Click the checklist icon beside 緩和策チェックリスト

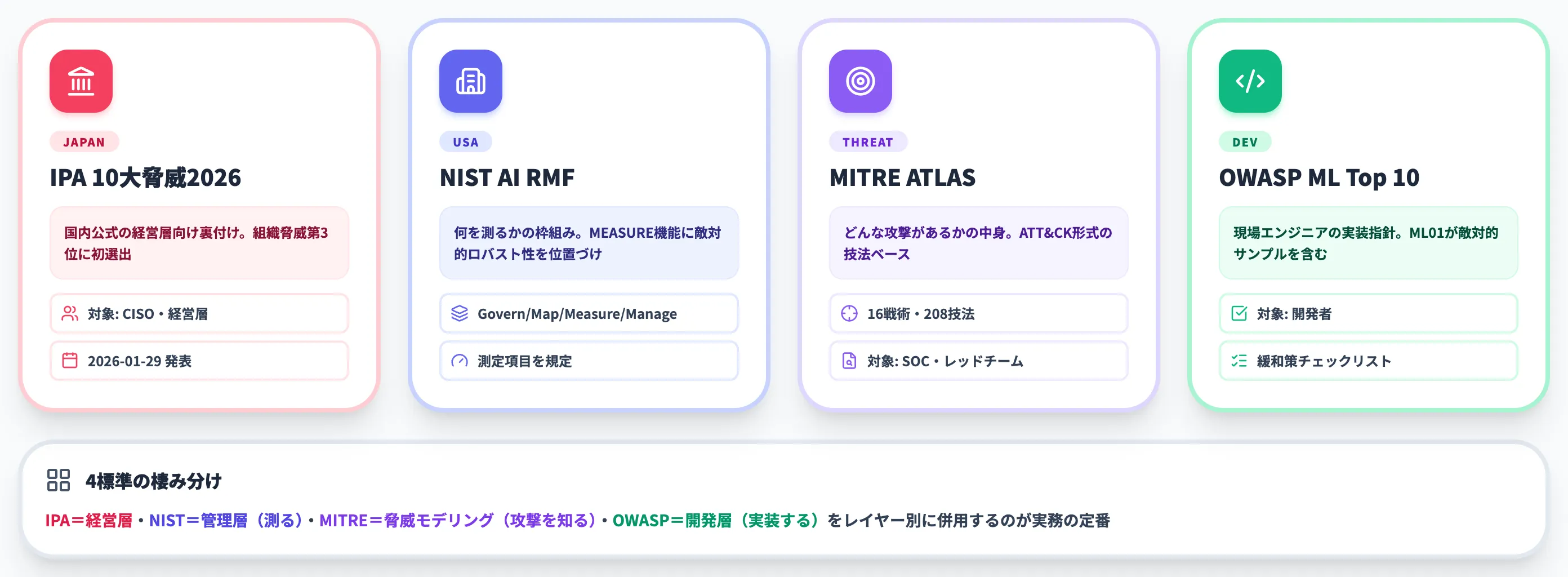click(x=1239, y=361)
